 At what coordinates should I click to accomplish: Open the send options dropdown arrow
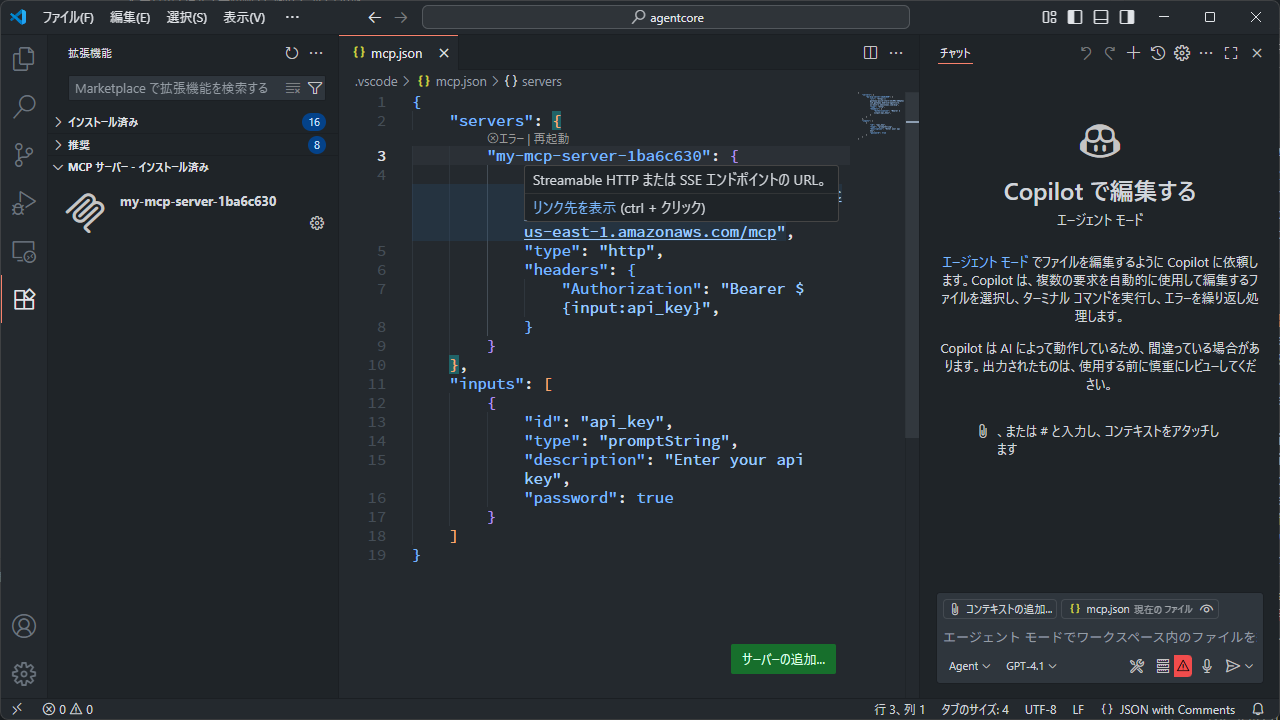pos(1249,666)
